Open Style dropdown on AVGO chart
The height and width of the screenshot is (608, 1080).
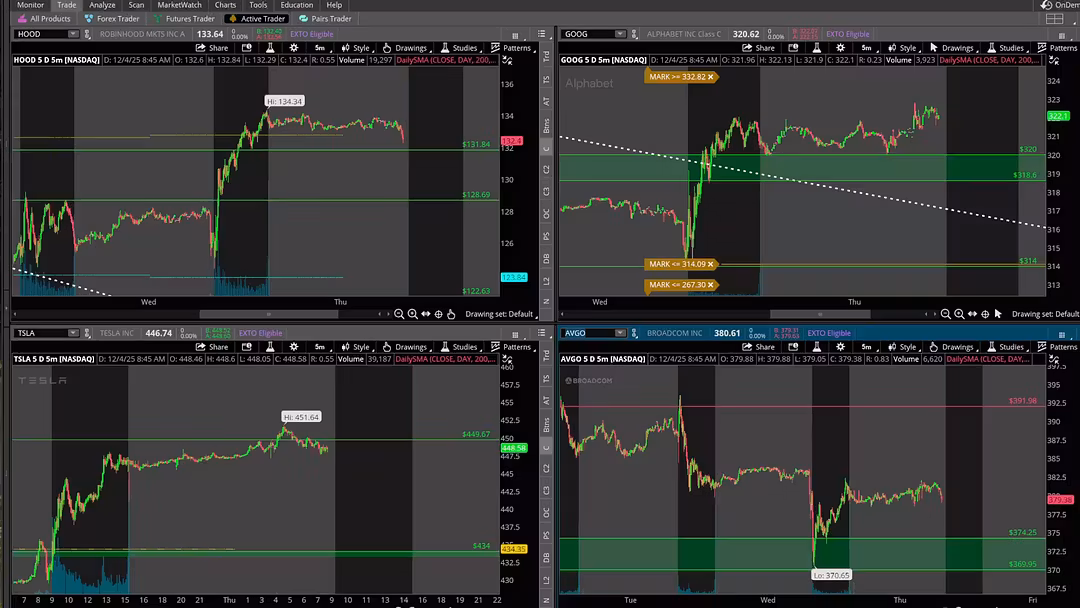coord(901,347)
